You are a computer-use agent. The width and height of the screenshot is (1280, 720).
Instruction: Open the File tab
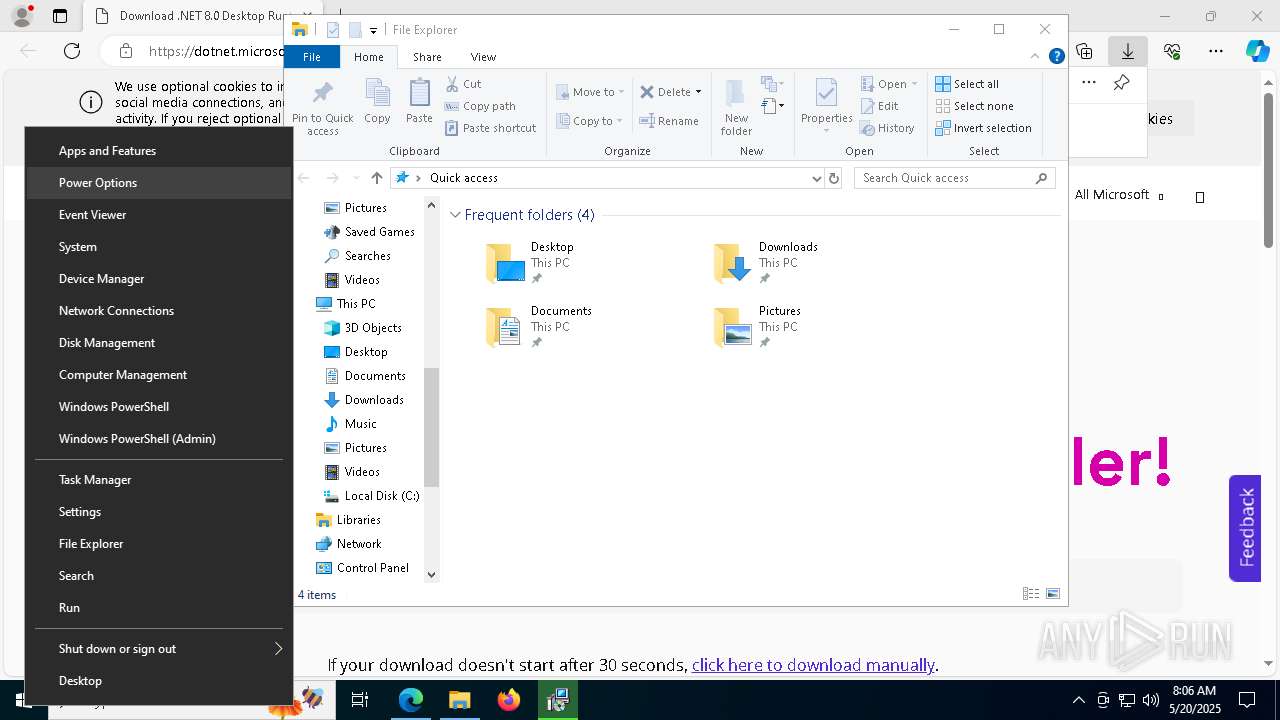pyautogui.click(x=312, y=57)
